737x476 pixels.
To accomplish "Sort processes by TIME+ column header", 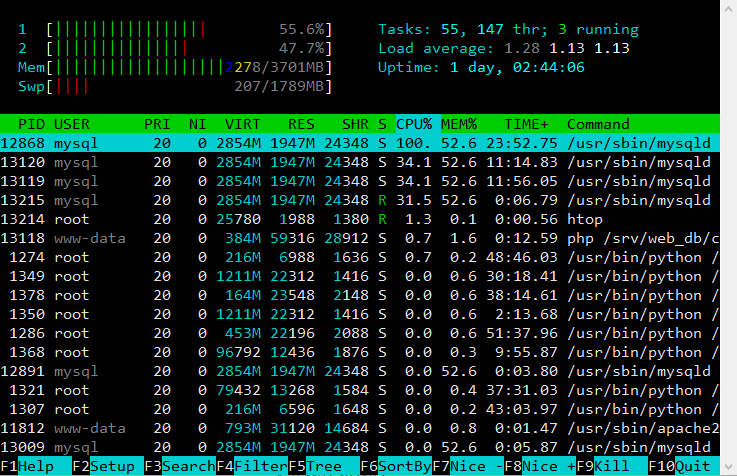I will click(526, 124).
